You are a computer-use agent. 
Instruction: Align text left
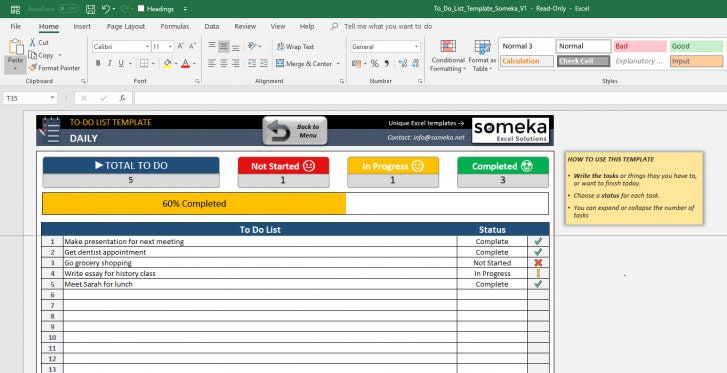click(x=212, y=64)
